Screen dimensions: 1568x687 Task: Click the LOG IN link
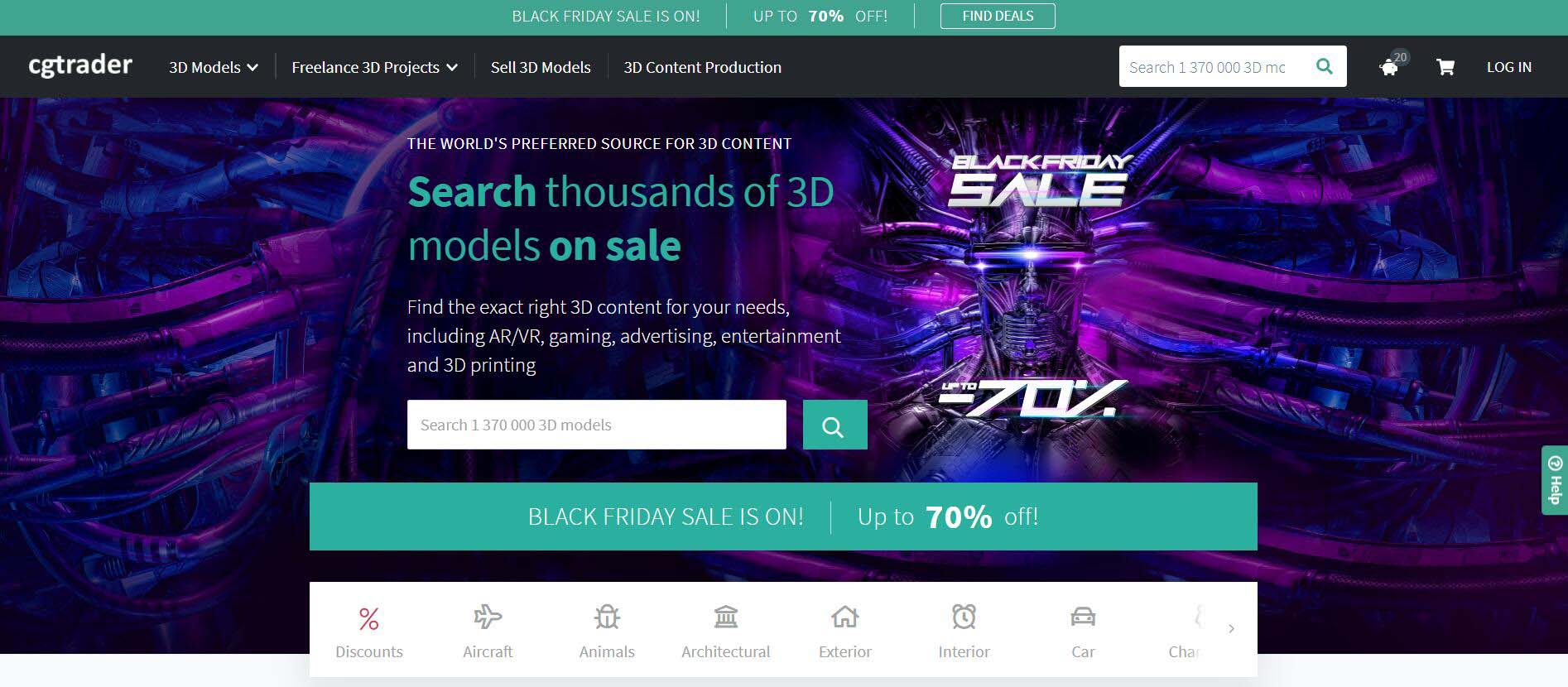[1508, 67]
